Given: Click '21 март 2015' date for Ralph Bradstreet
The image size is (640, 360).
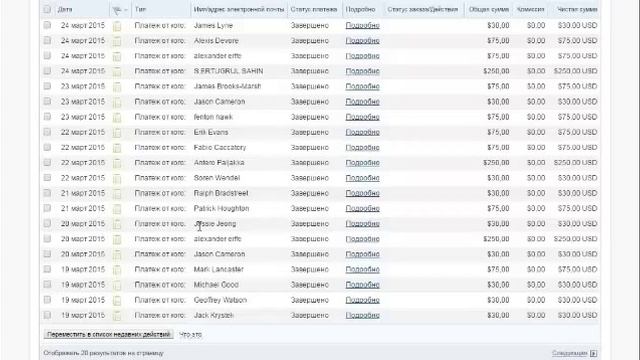Looking at the screenshot, I should point(83,193).
